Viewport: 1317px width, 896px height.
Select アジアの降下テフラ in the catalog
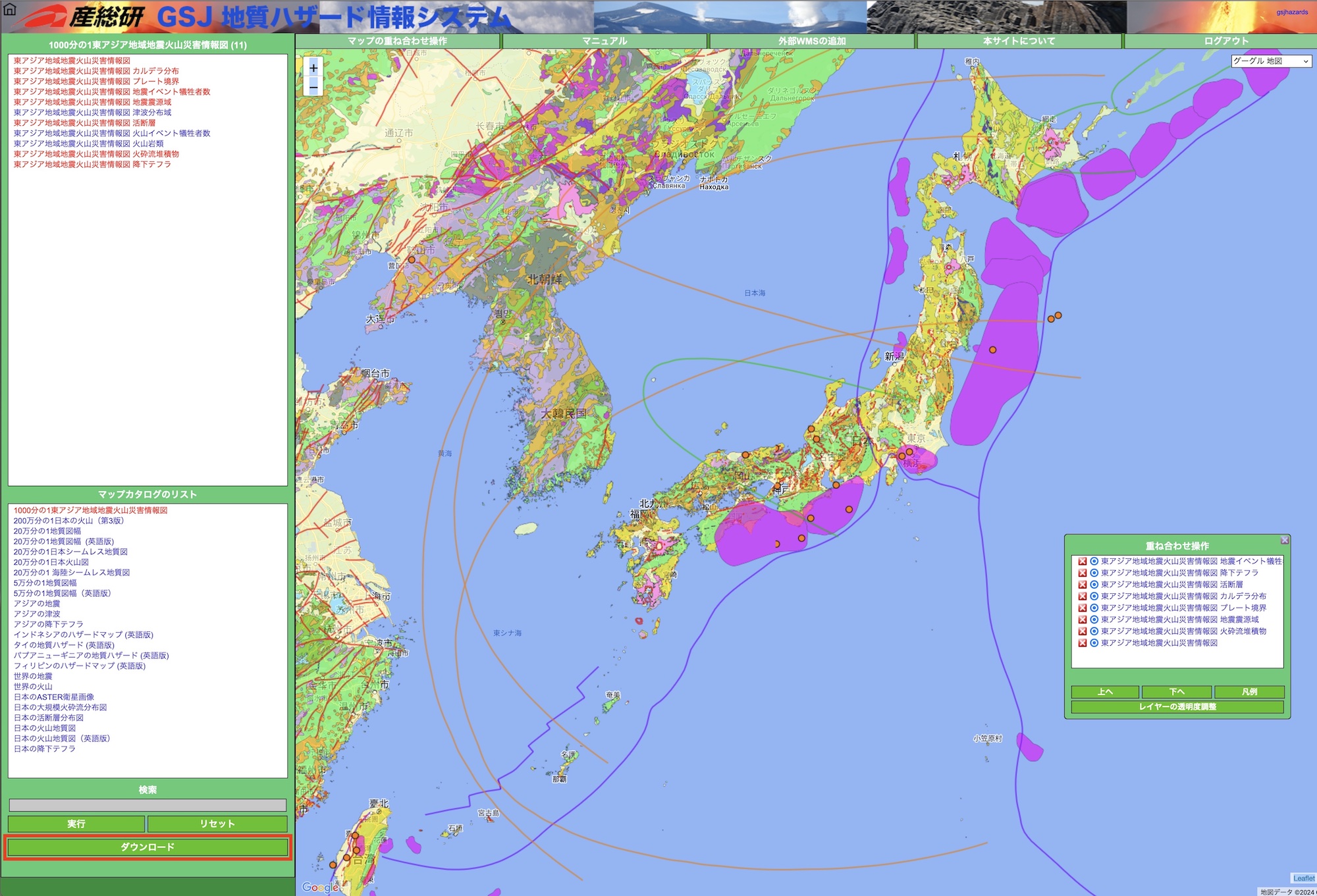pyautogui.click(x=49, y=625)
